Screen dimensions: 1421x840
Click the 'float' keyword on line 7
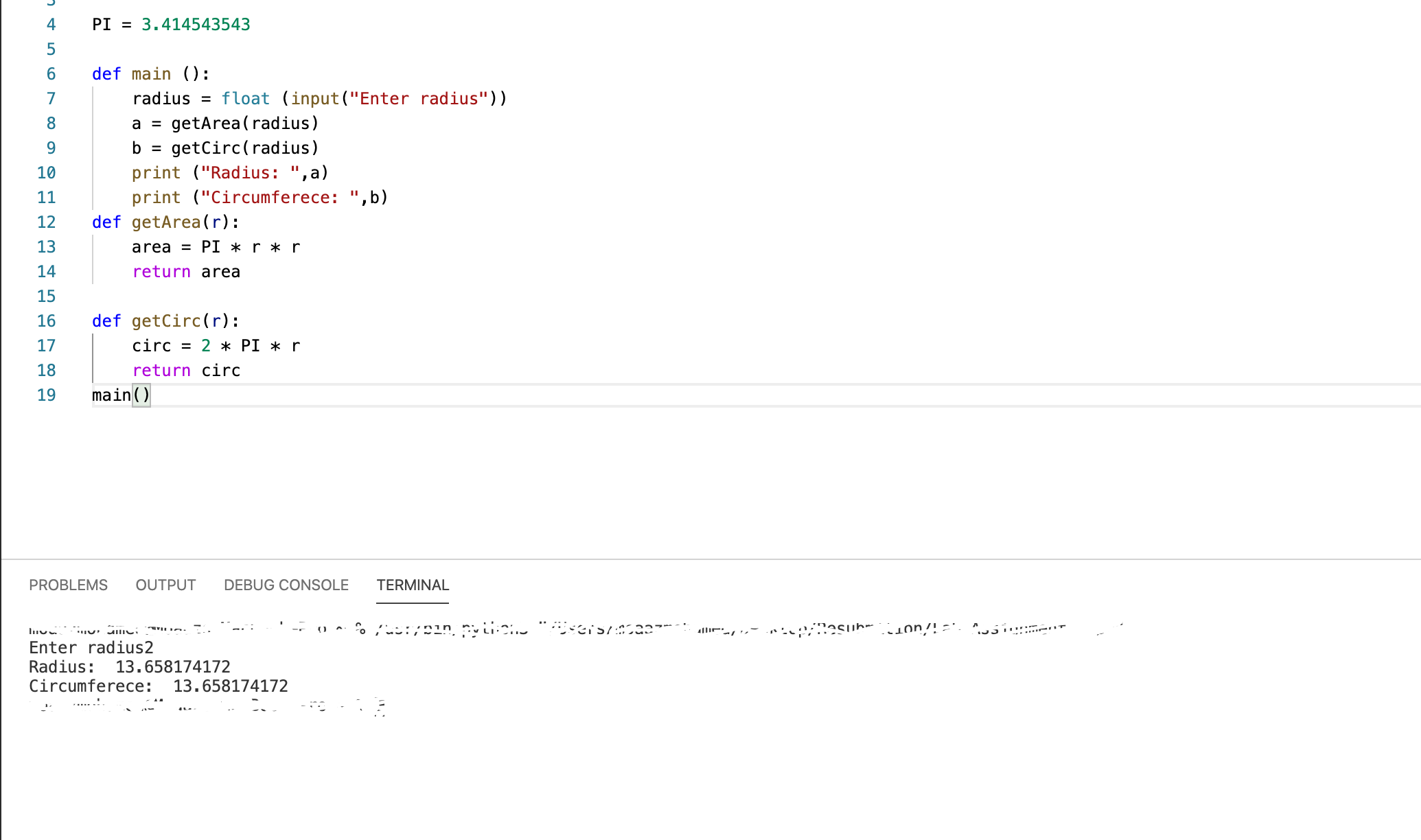[245, 99]
